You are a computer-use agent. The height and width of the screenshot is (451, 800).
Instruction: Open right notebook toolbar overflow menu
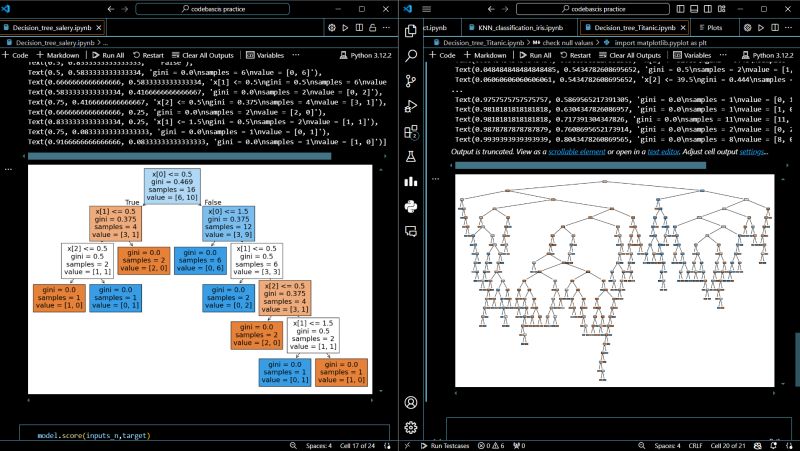(723, 55)
